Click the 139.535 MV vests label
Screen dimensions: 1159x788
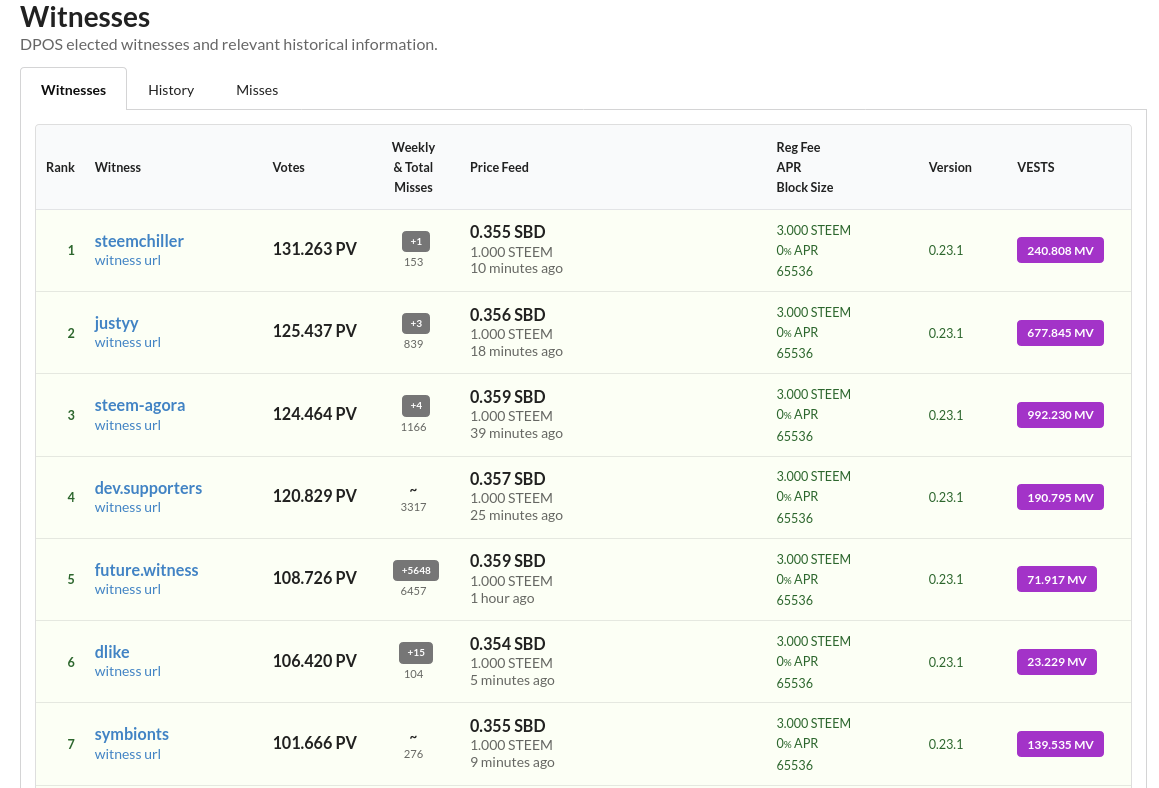1060,744
